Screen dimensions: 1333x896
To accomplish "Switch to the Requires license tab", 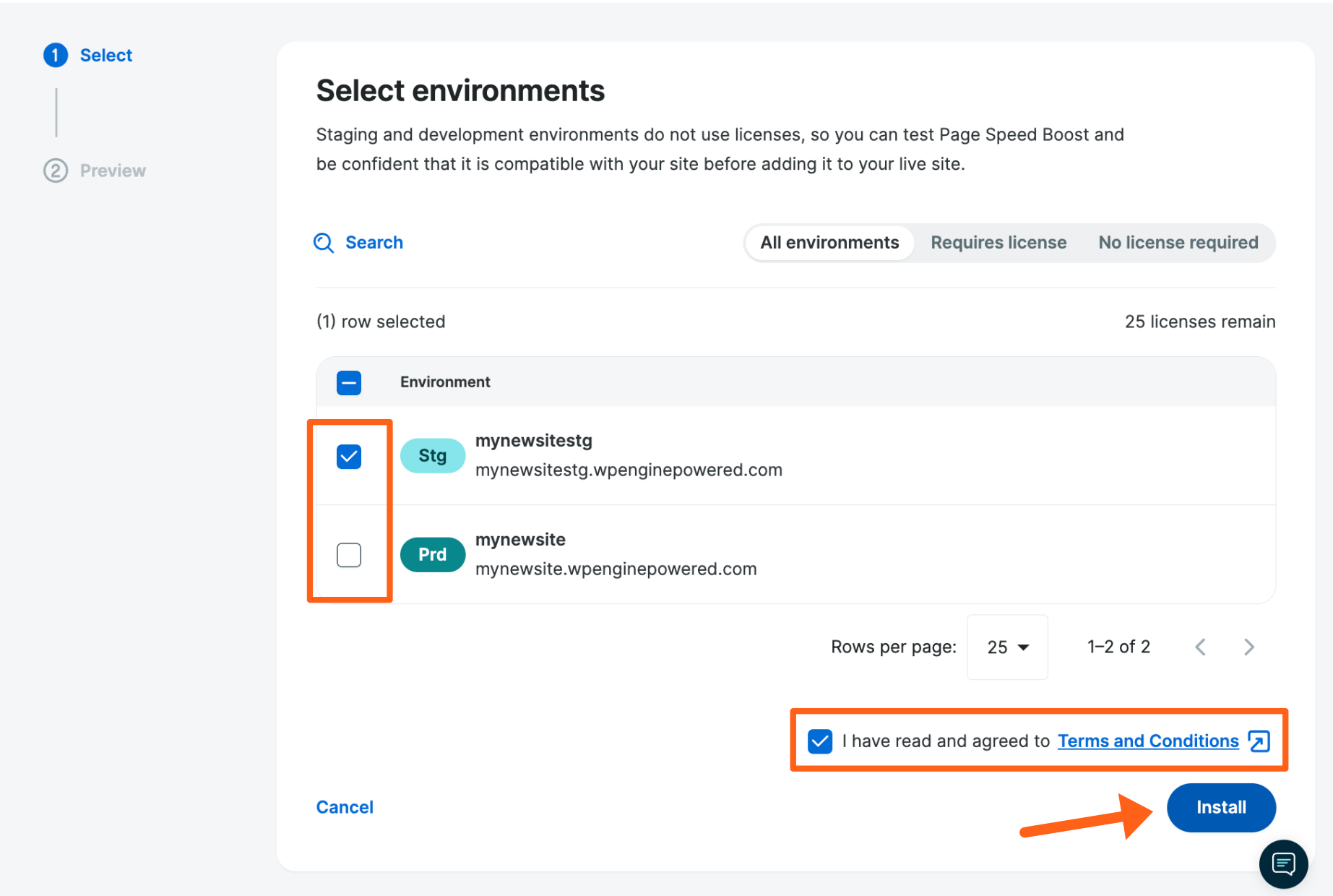I will (998, 242).
